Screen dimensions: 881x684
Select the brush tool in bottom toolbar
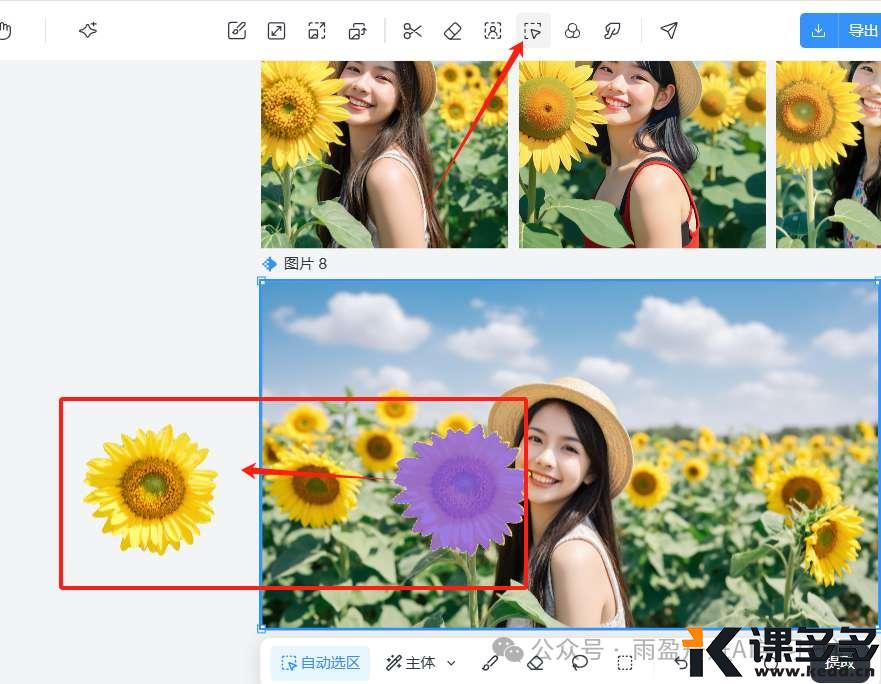[490, 663]
